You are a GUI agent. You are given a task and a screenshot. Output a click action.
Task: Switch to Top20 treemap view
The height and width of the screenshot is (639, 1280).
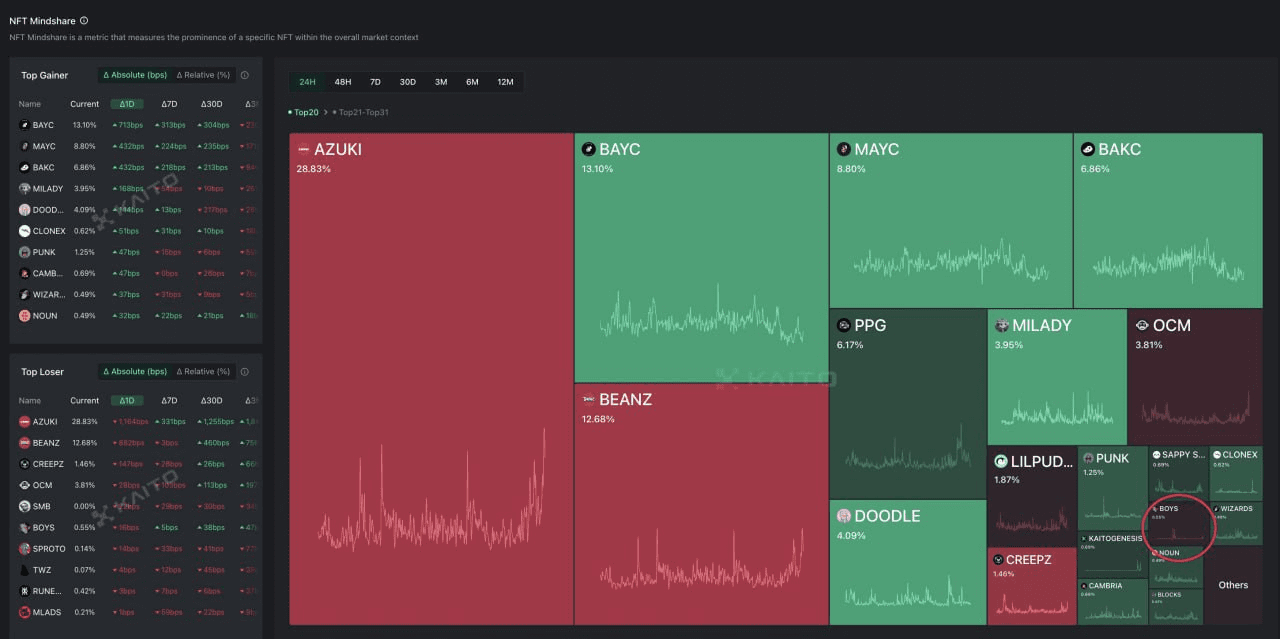[303, 112]
